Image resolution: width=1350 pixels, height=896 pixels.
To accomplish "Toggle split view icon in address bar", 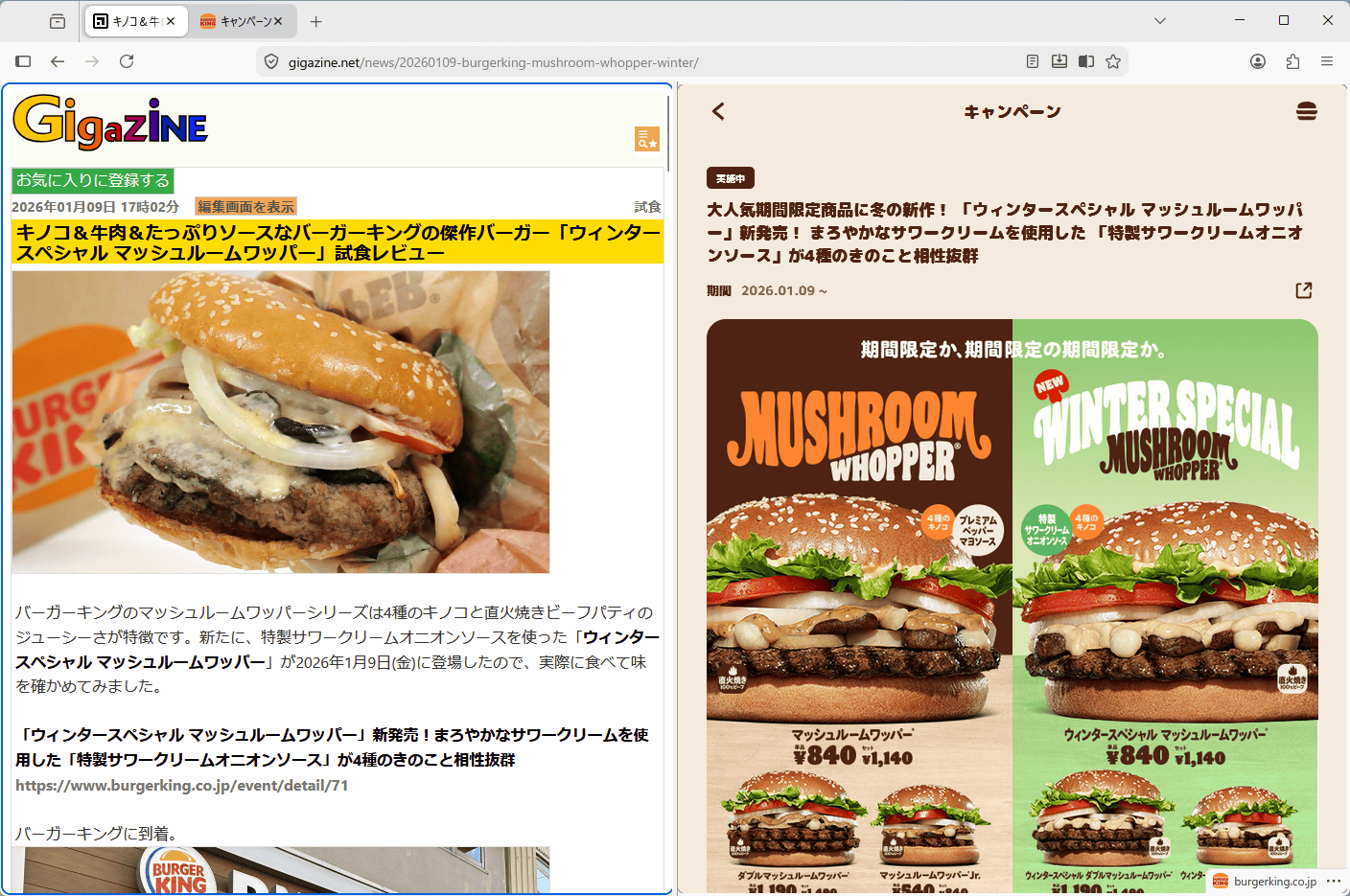I will click(x=1086, y=61).
